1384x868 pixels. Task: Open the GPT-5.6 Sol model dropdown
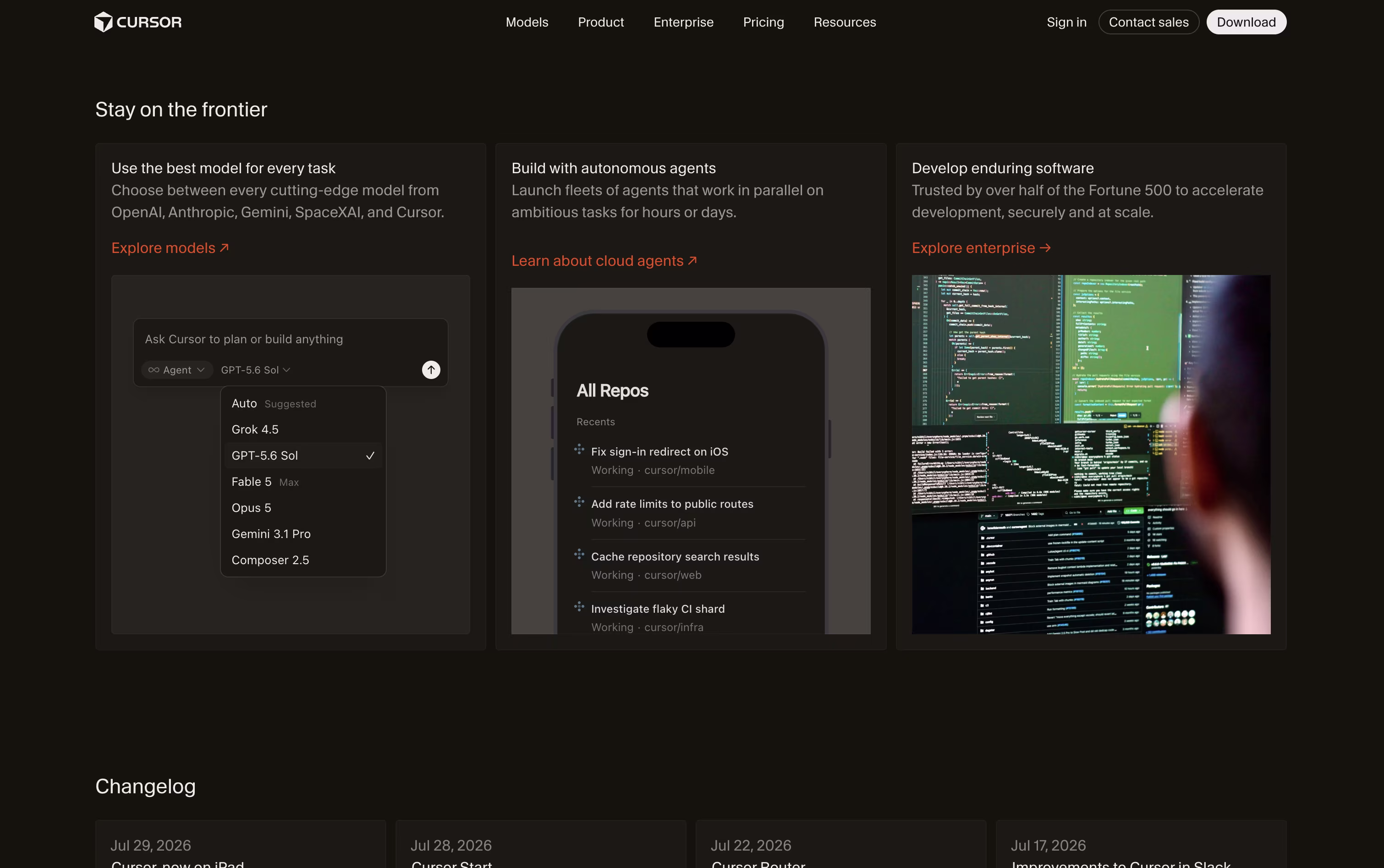(255, 370)
